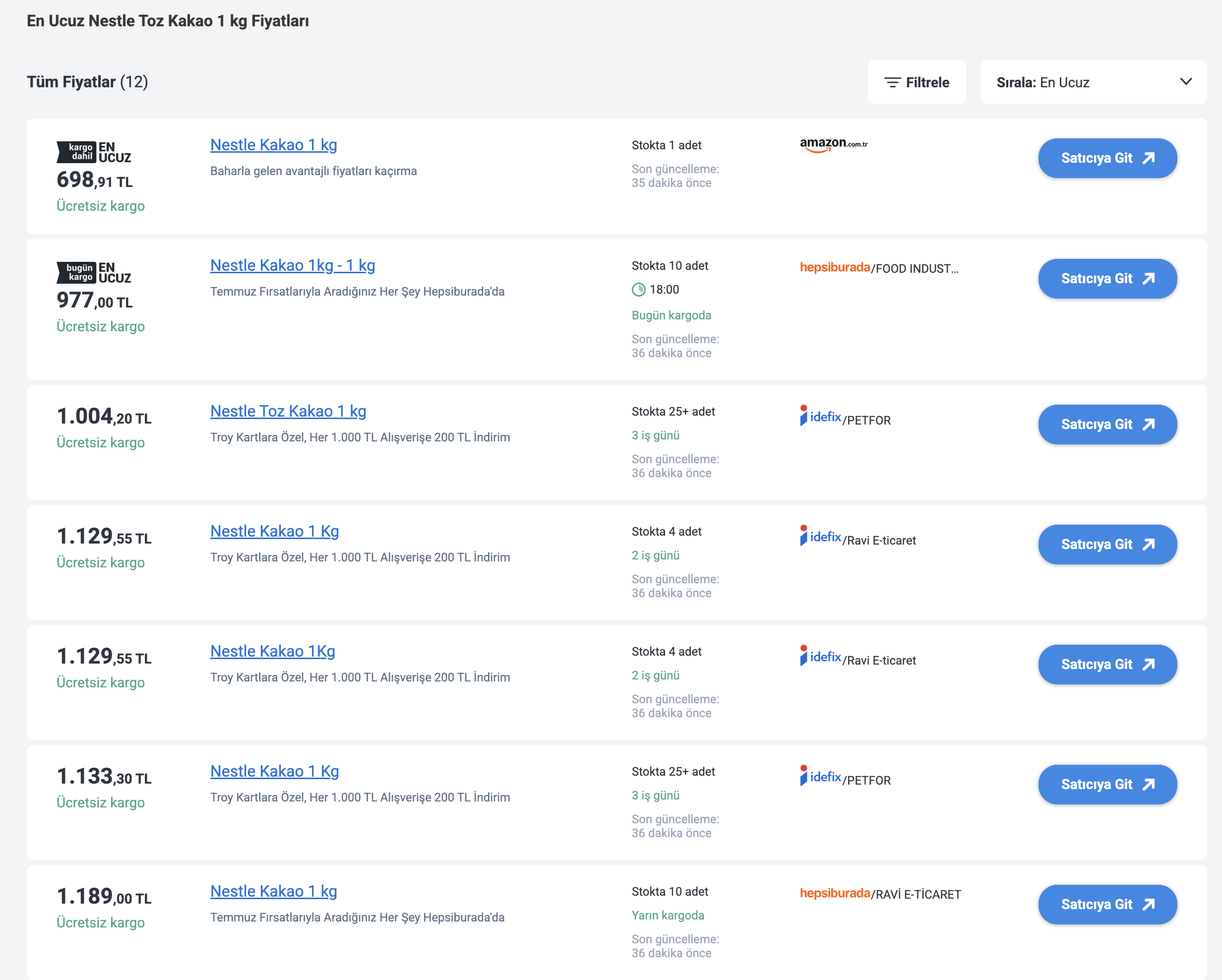Click the hepsiburada RAVİ E-TİCARET logo
The width and height of the screenshot is (1222, 980).
coord(880,893)
